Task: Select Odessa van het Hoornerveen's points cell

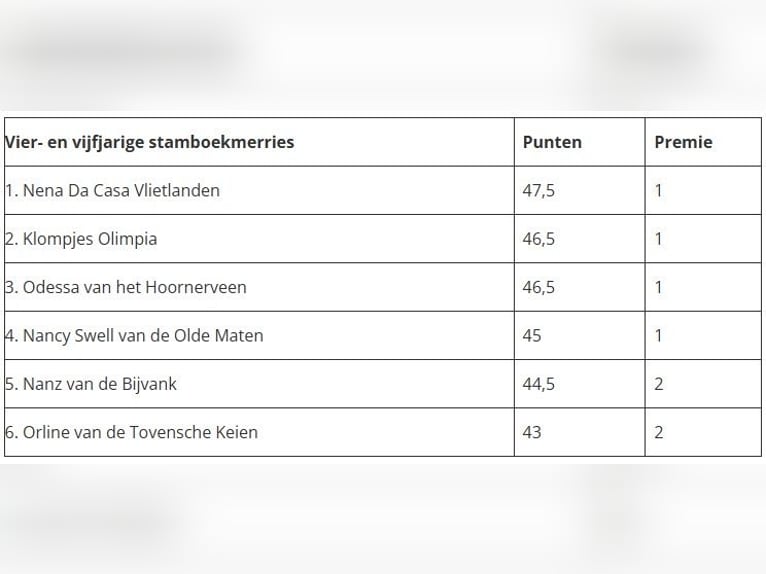Action: click(x=538, y=287)
